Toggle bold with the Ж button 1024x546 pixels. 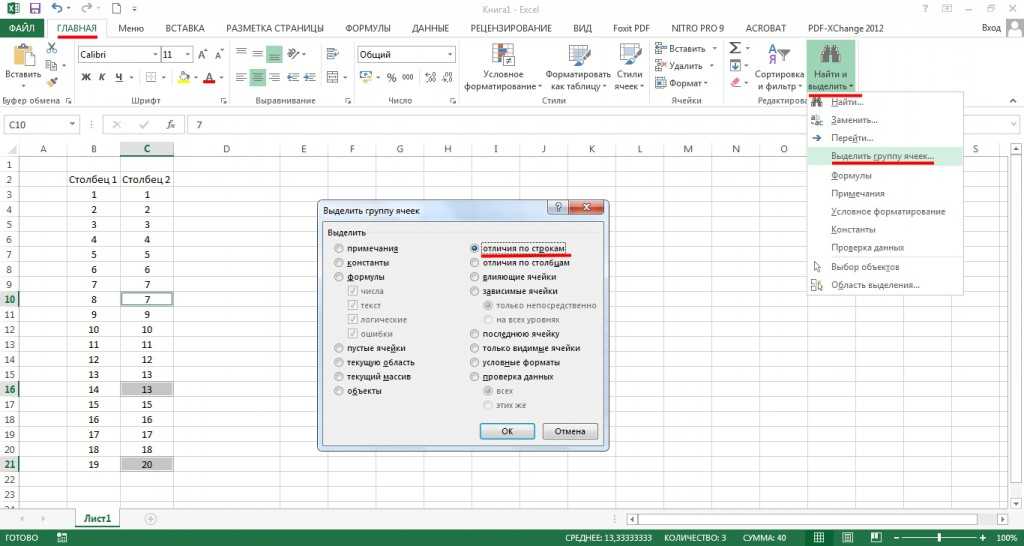(86, 78)
